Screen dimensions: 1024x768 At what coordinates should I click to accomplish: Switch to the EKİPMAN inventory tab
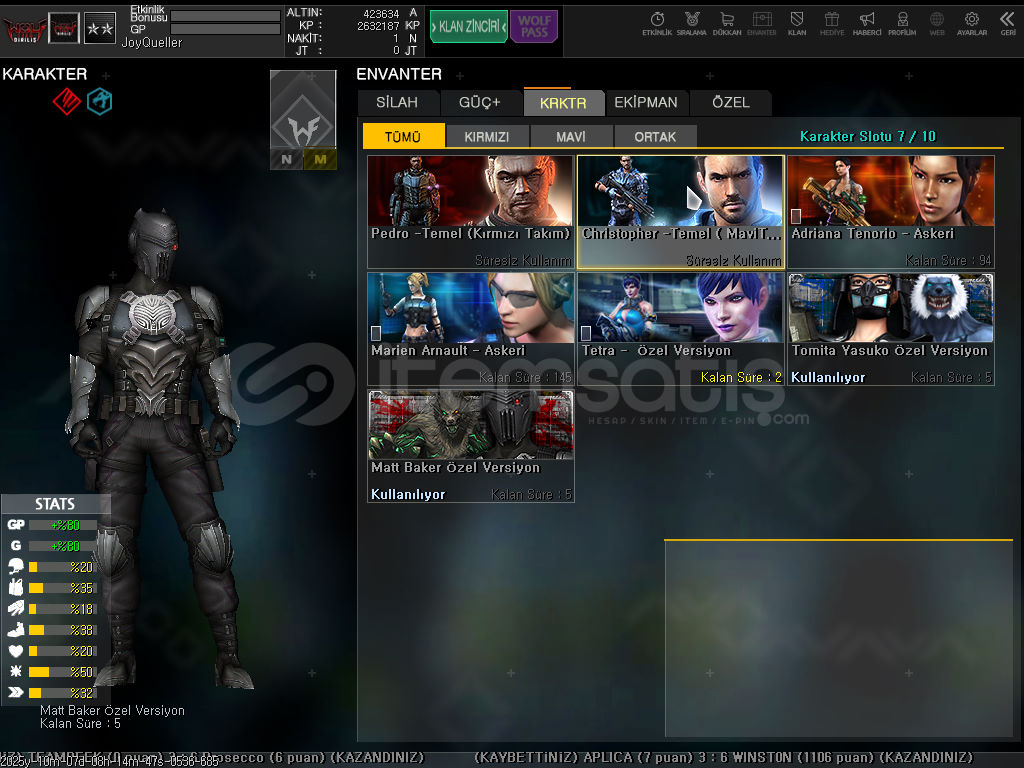pos(646,103)
